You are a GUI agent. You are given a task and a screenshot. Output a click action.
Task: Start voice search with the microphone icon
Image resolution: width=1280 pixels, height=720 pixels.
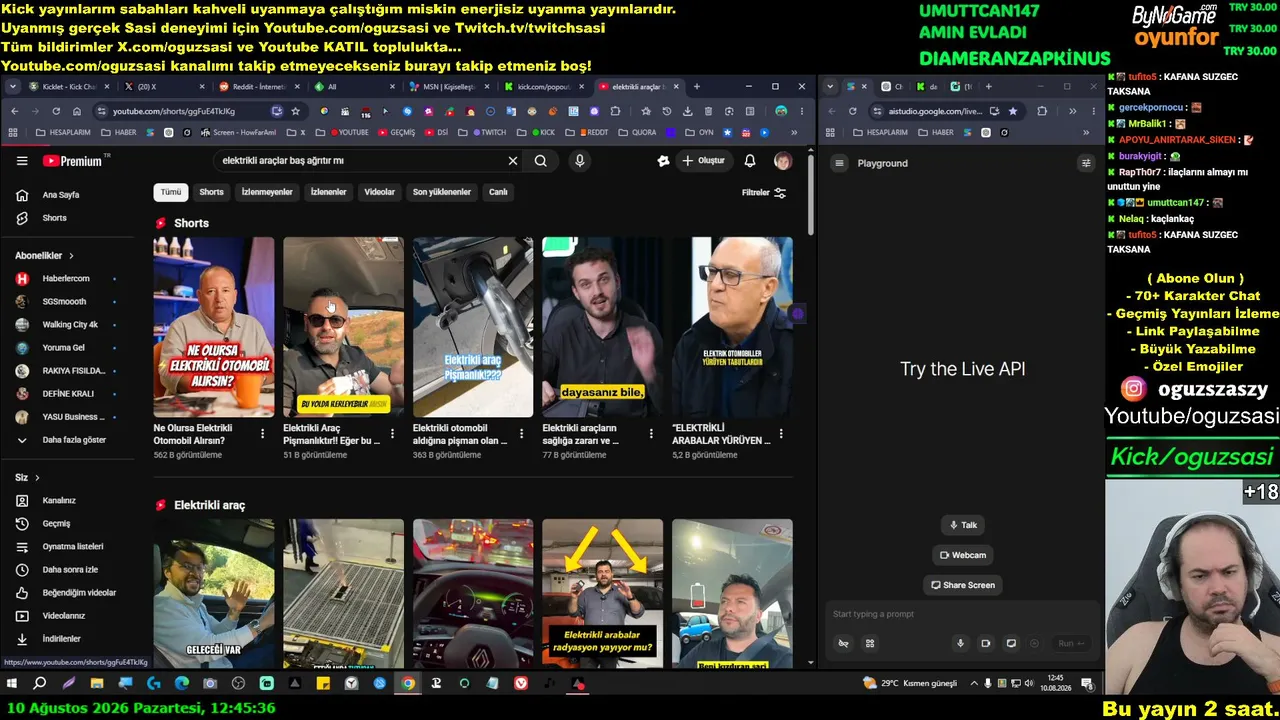tap(579, 160)
